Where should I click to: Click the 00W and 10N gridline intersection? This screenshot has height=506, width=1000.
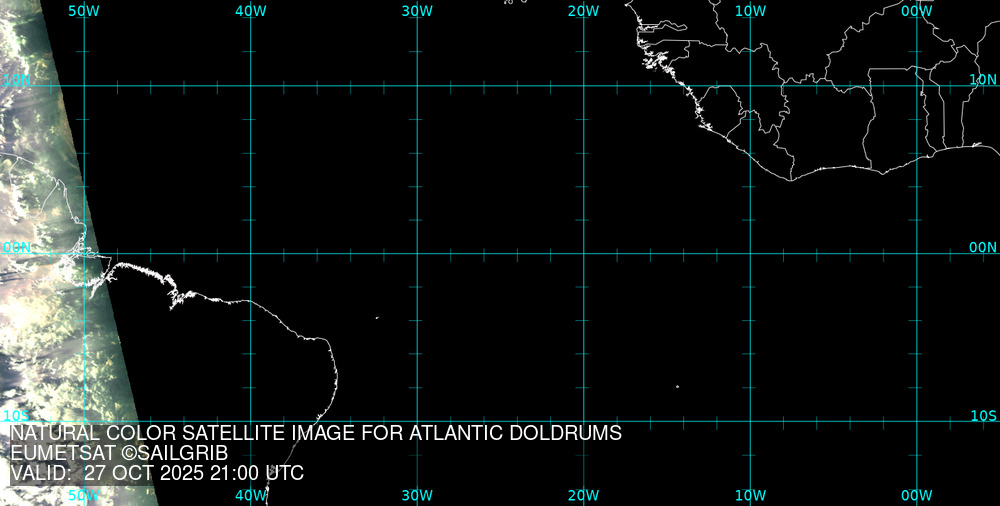[916, 86]
